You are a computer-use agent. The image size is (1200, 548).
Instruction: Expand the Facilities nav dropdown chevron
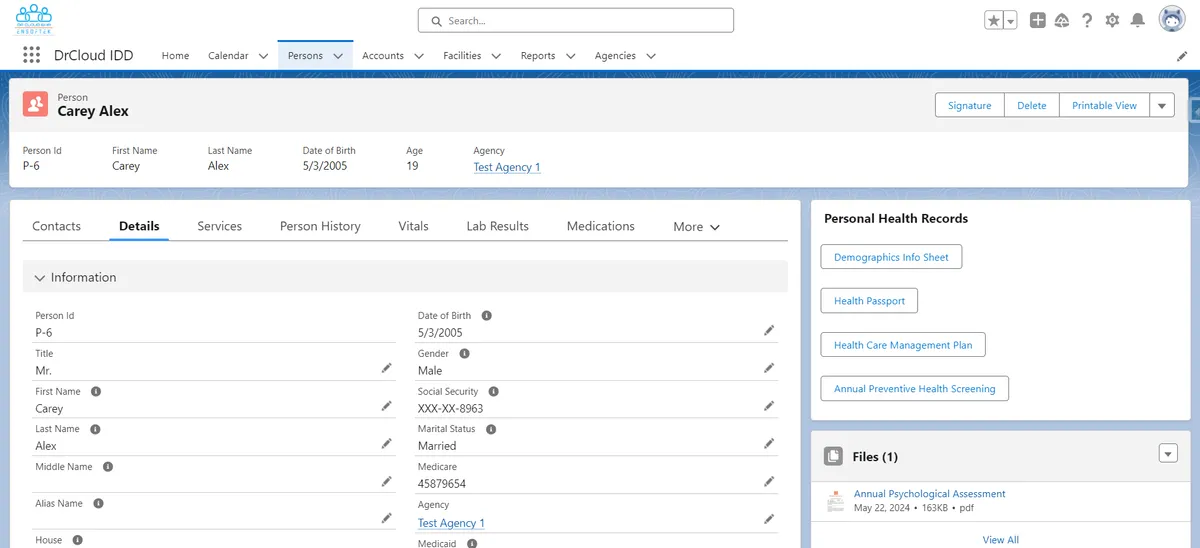(496, 56)
